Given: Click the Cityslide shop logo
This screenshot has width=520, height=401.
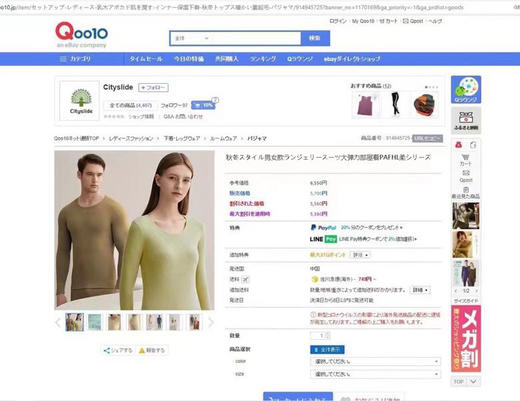Looking at the screenshot, I should [80, 100].
